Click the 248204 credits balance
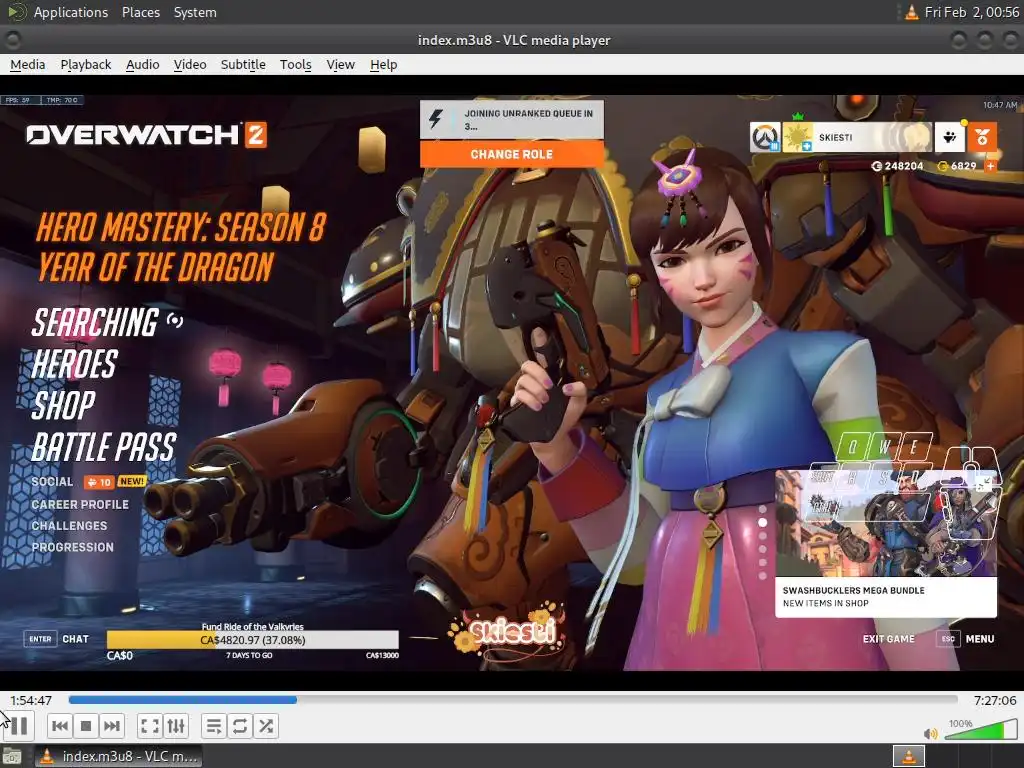Screen dimensions: 1024x768 pos(897,166)
